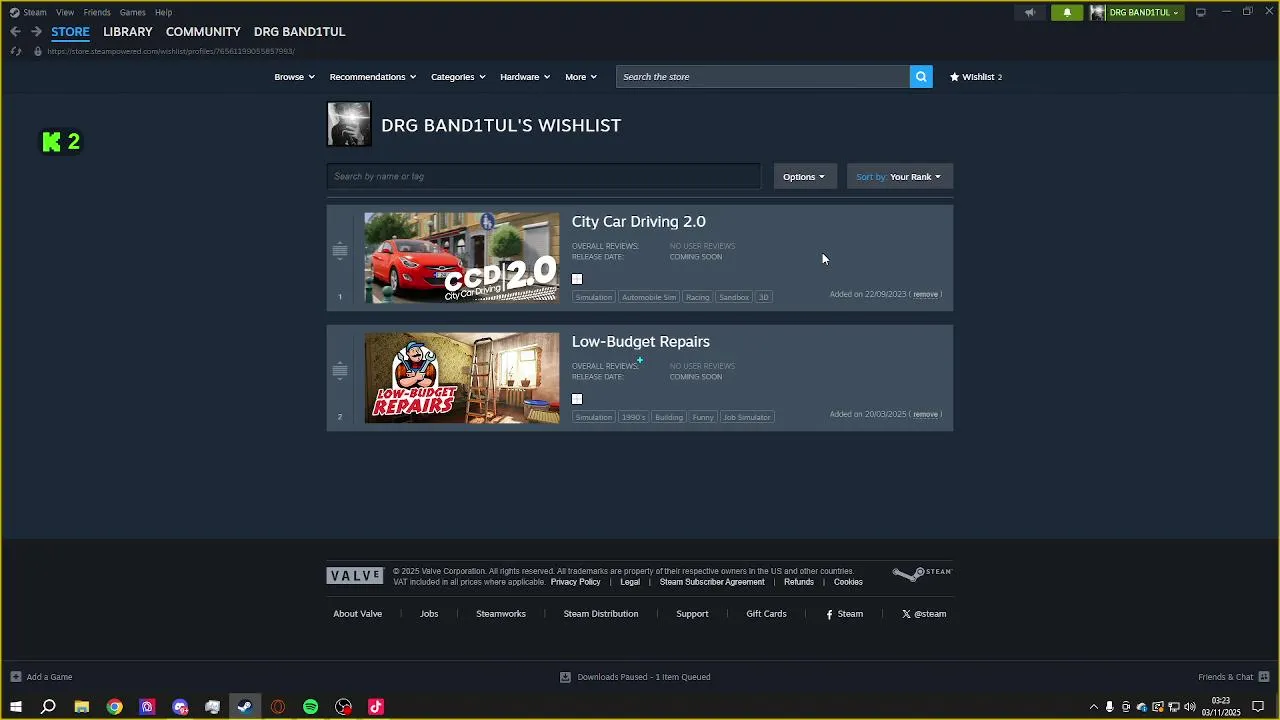Open the Games menu

(x=133, y=12)
